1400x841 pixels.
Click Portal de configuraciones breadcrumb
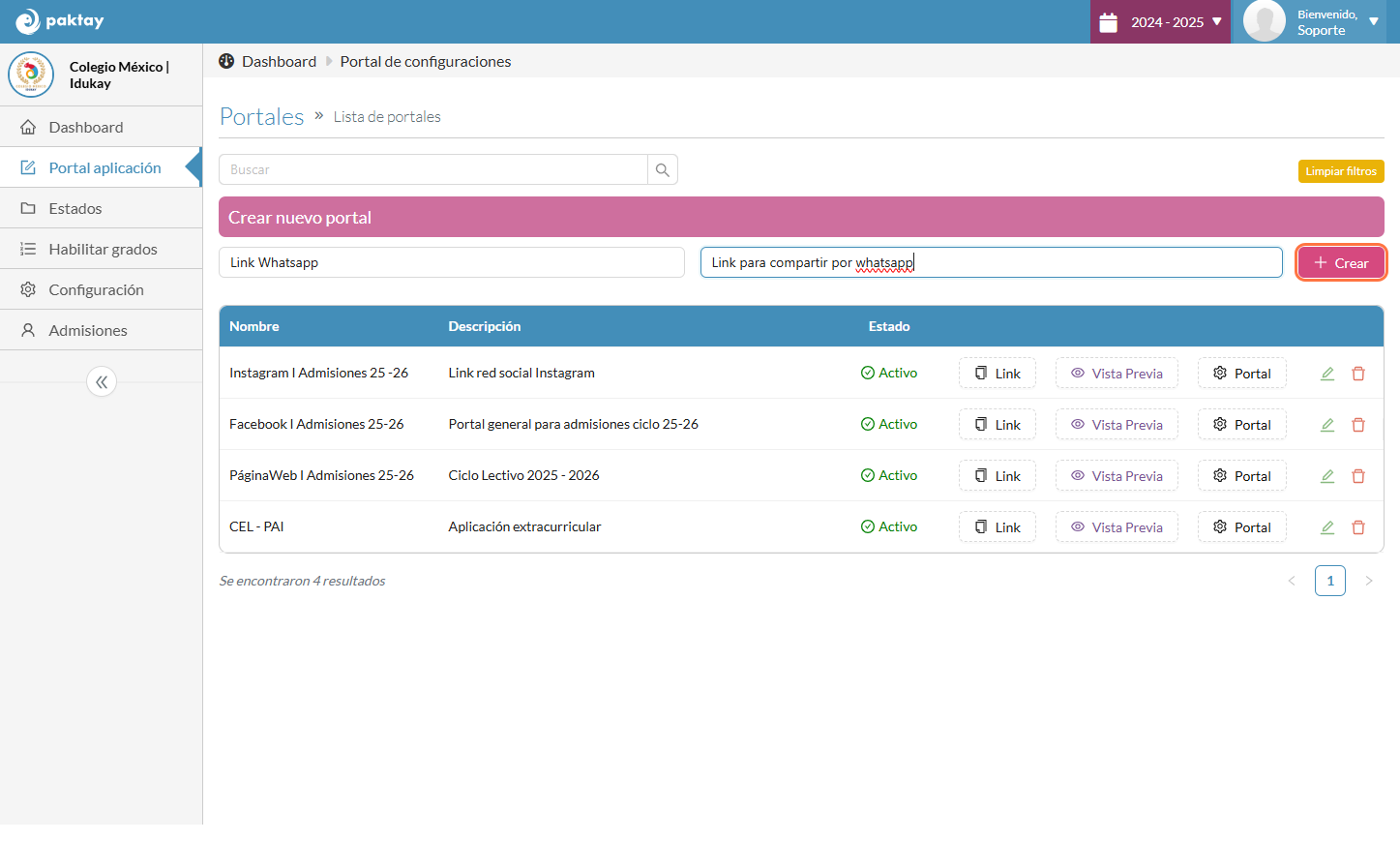coord(426,61)
